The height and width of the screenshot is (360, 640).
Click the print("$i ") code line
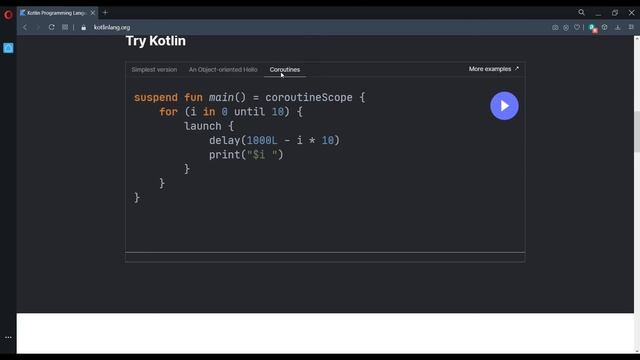[246, 155]
